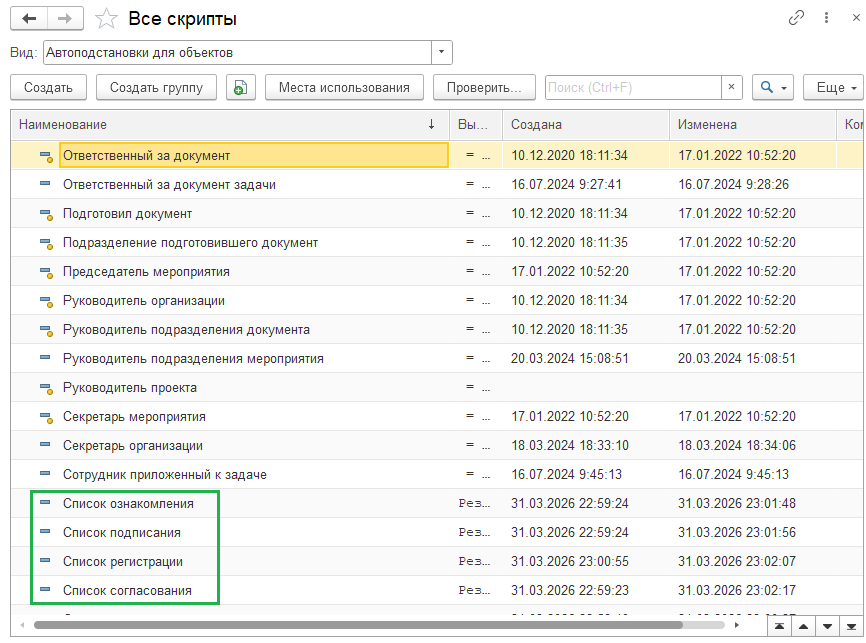The height and width of the screenshot is (643, 866).
Task: Click the copy item icon button
Action: pyautogui.click(x=240, y=88)
